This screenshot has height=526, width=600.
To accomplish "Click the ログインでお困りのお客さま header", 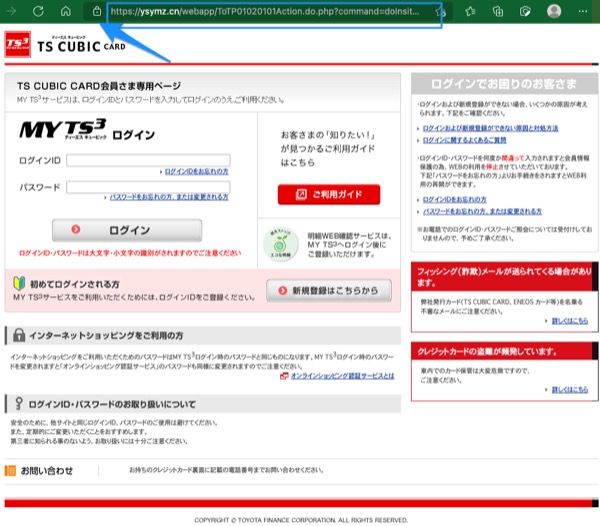I will click(504, 84).
